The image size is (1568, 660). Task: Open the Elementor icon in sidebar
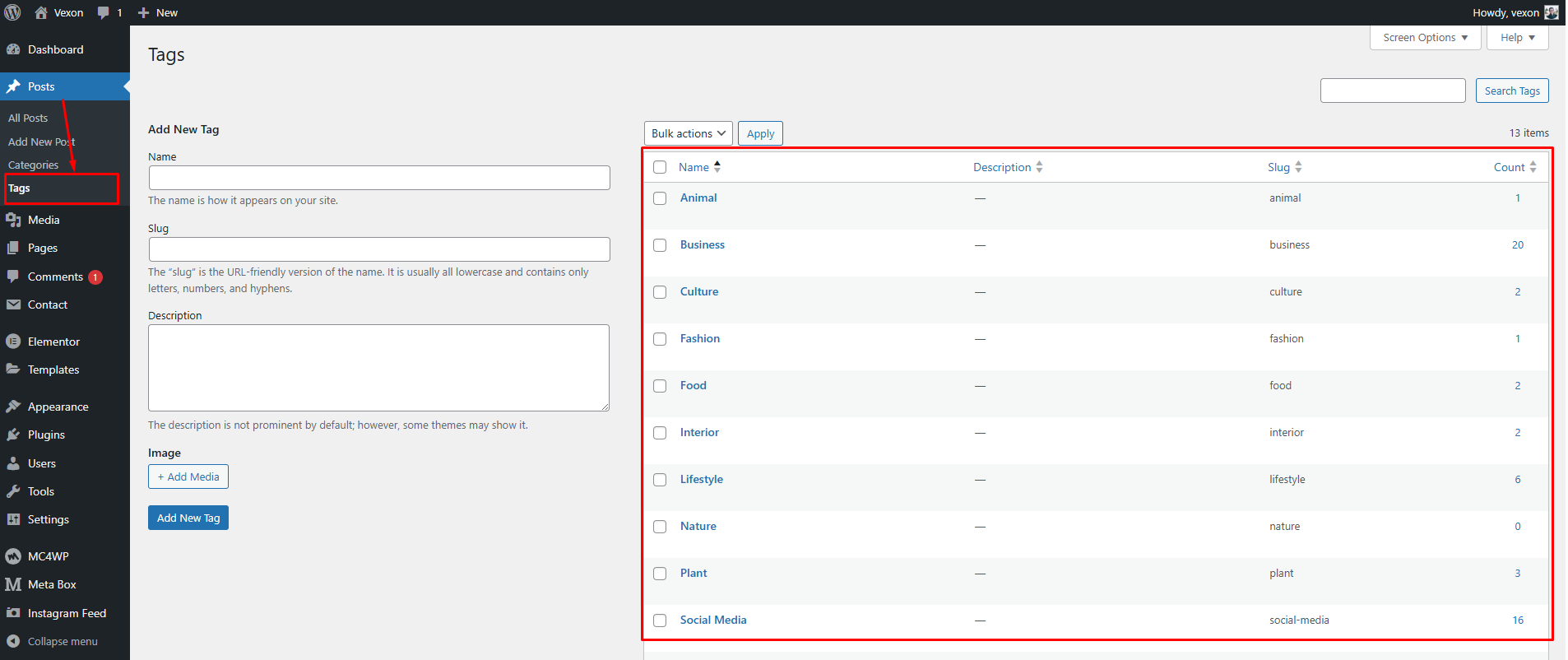13,342
